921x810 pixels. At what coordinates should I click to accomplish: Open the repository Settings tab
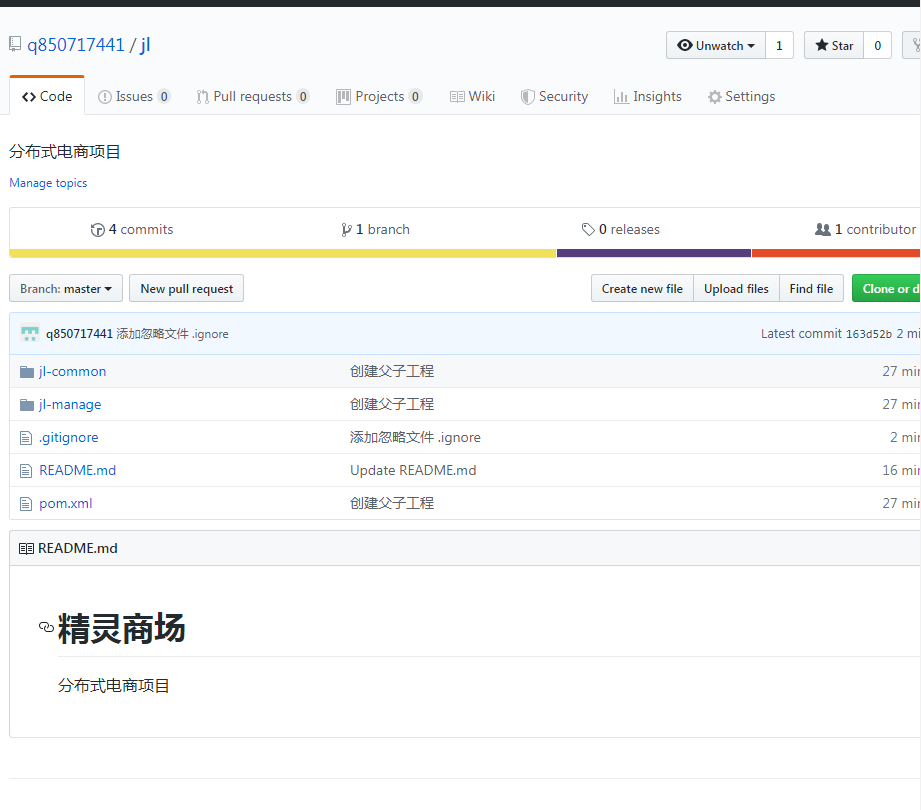(741, 96)
